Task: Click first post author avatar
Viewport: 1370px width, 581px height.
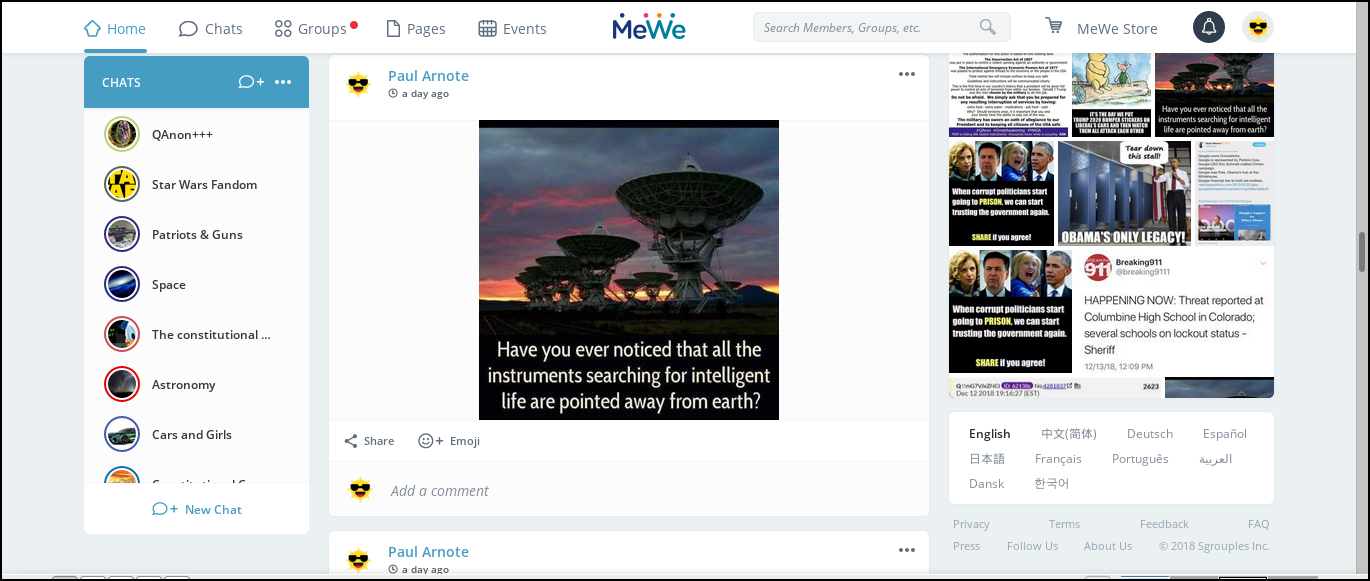Action: 359,84
